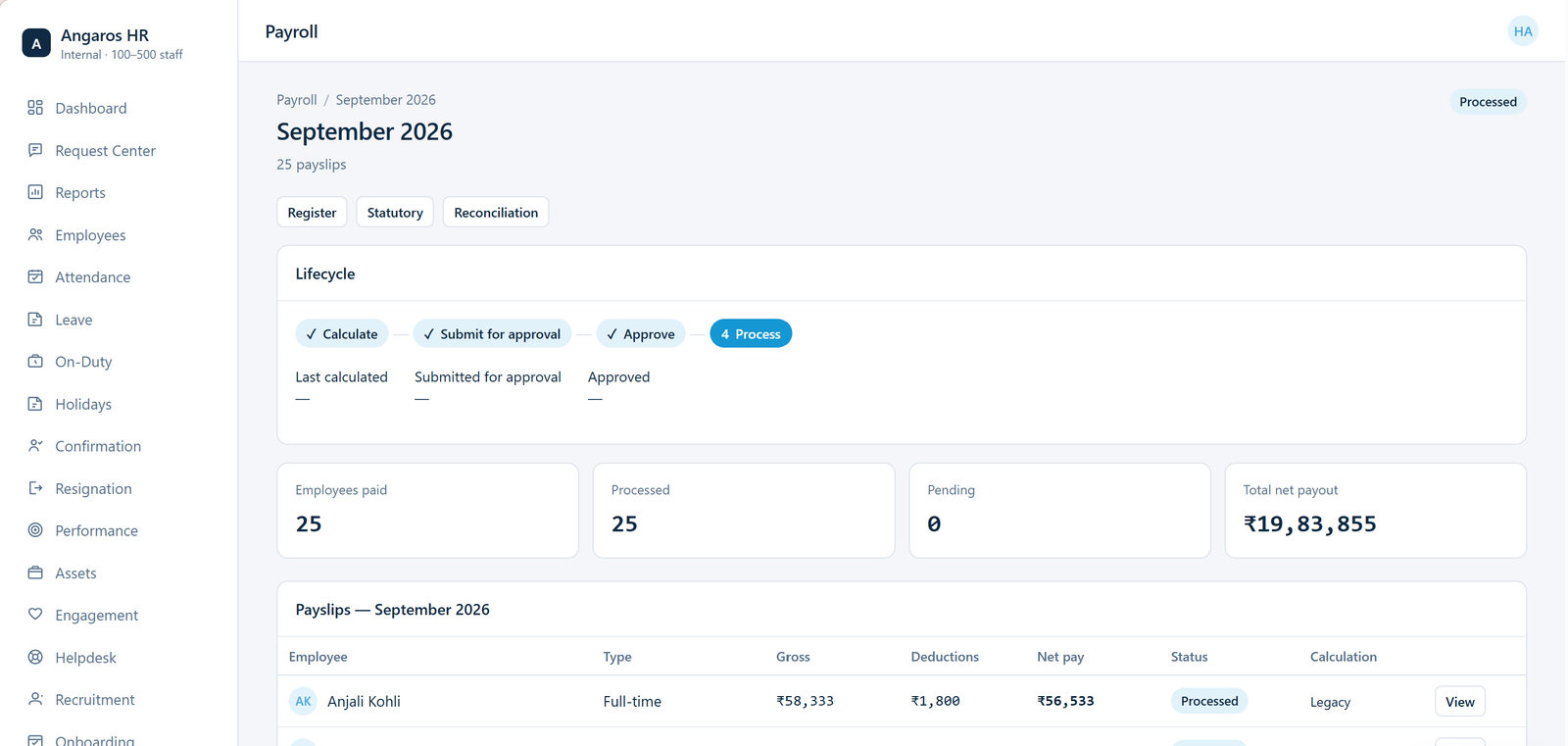1568x746 pixels.
Task: Click the Dashboard grid icon
Action: click(35, 108)
